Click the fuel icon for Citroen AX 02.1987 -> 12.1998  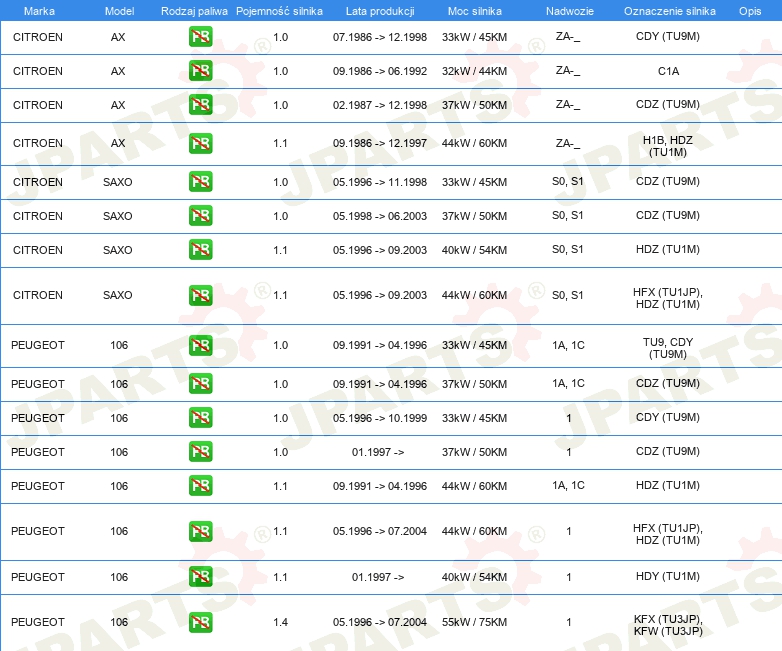(200, 105)
